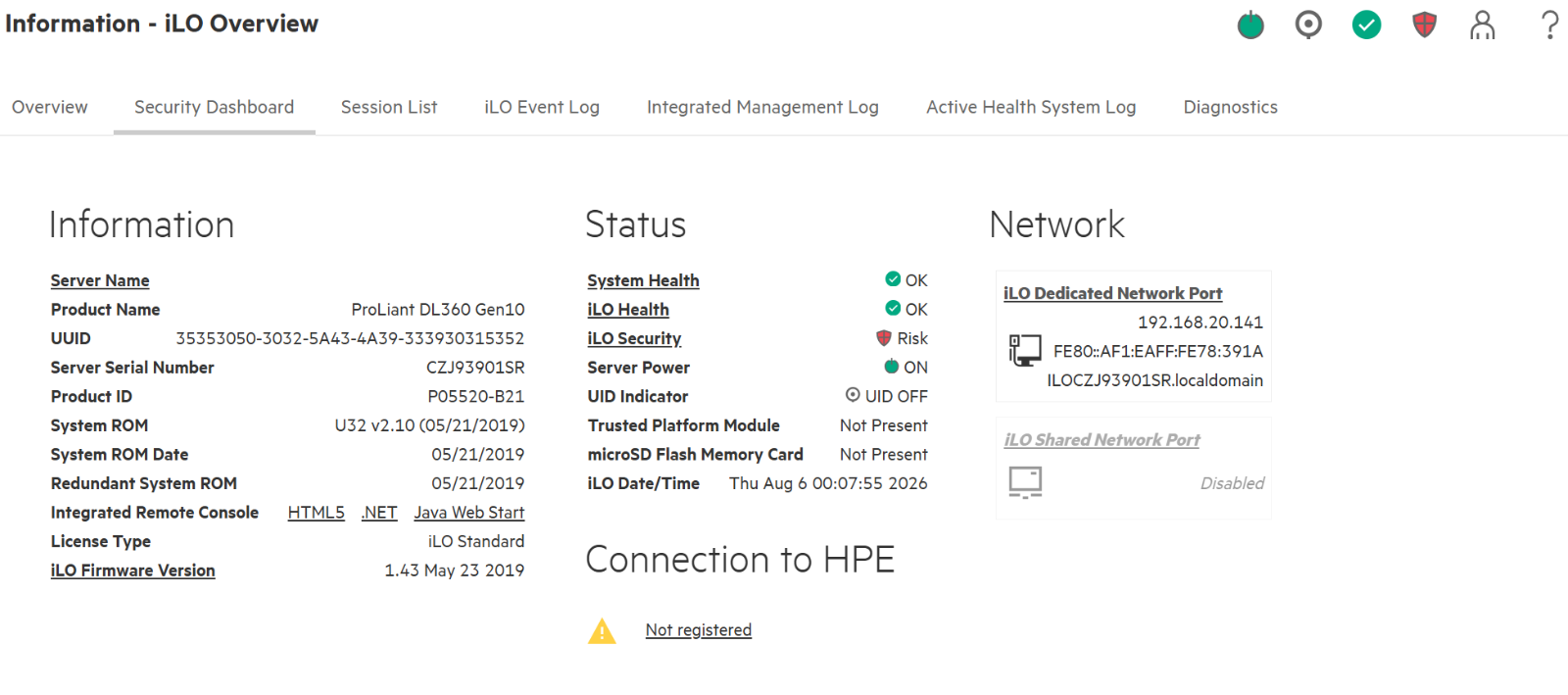Click the UID OFF indicator icon
This screenshot has width=1568, height=695.
[853, 395]
